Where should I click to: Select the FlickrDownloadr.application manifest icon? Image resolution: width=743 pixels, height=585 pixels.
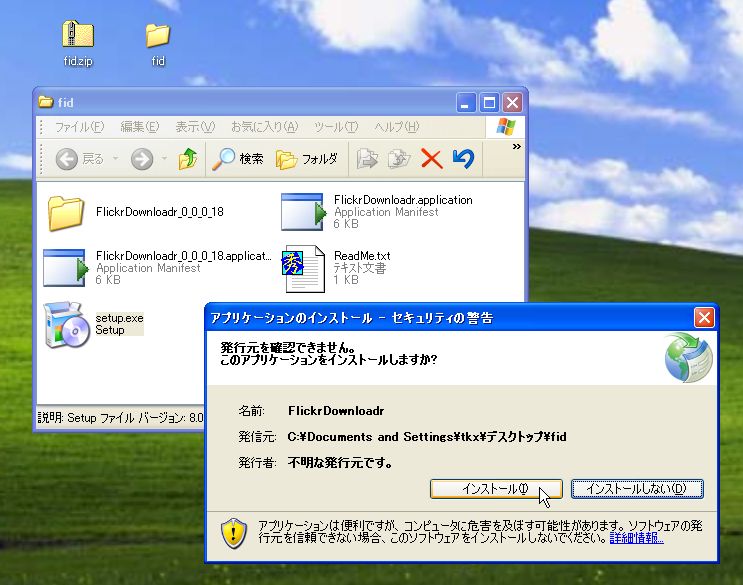(x=303, y=212)
